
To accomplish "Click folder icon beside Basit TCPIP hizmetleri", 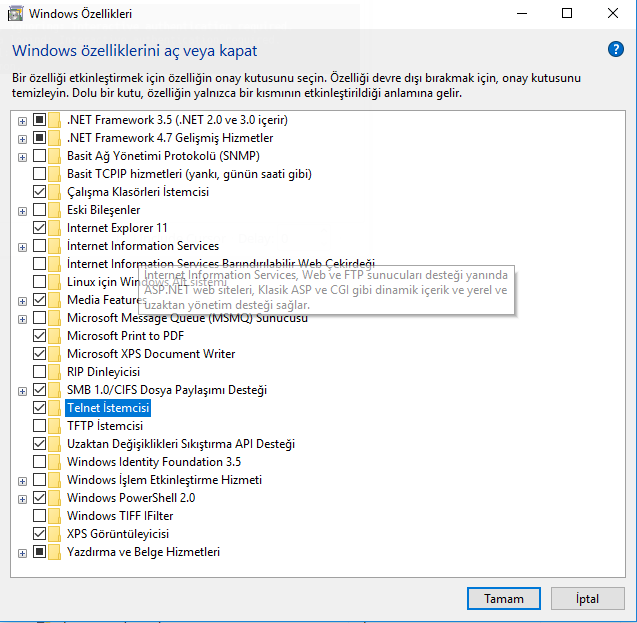I will 54,174.
